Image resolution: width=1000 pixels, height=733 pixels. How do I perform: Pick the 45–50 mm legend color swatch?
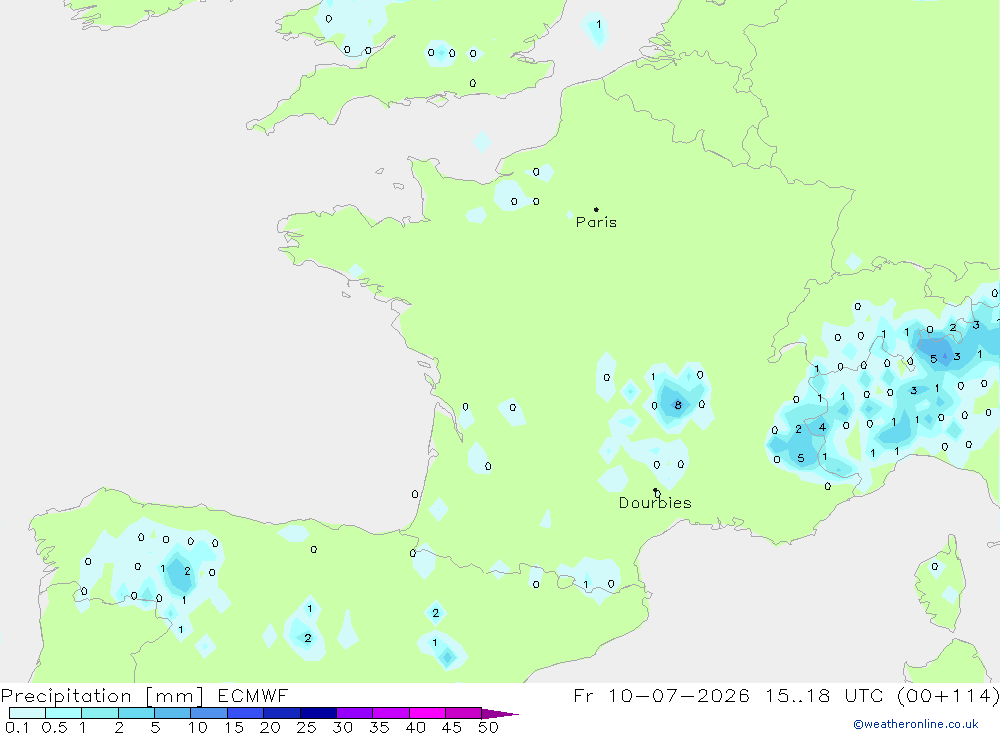(x=463, y=713)
